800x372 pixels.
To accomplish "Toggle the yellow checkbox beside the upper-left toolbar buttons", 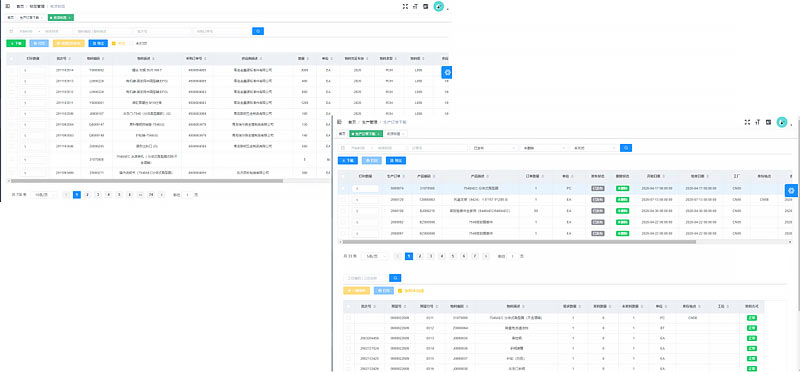I will (x=114, y=43).
